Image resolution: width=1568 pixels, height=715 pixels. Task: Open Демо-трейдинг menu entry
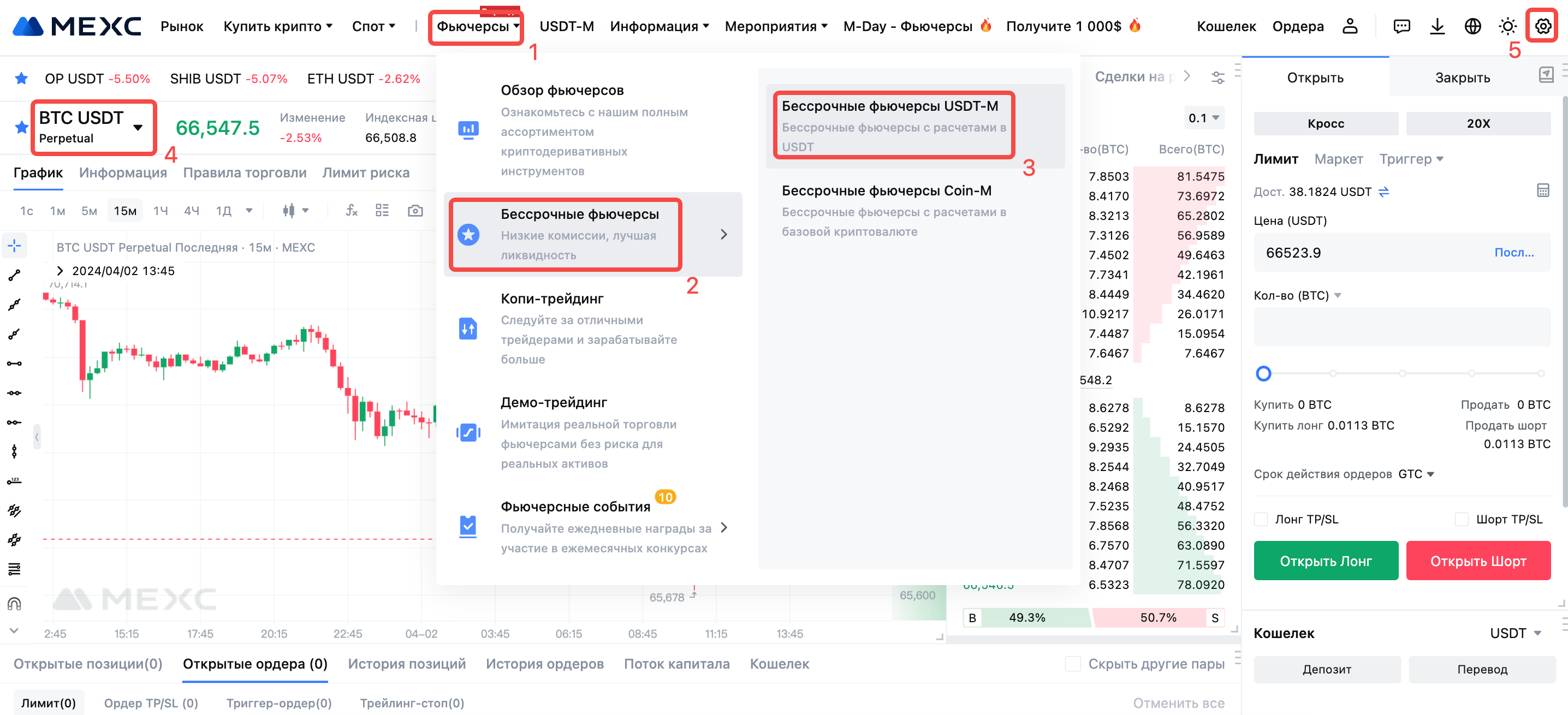[x=594, y=433]
